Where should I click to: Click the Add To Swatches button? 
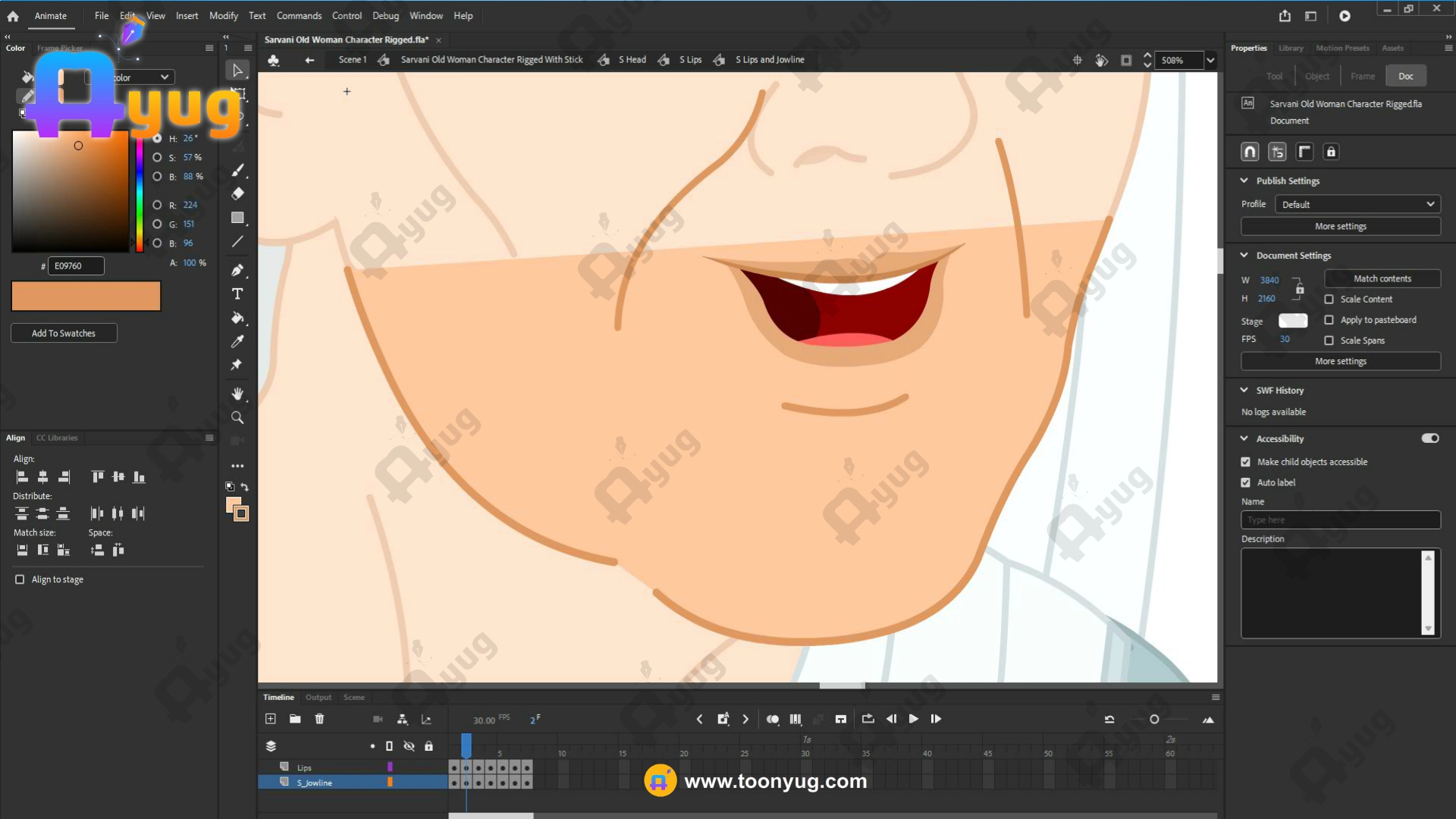pyautogui.click(x=64, y=334)
